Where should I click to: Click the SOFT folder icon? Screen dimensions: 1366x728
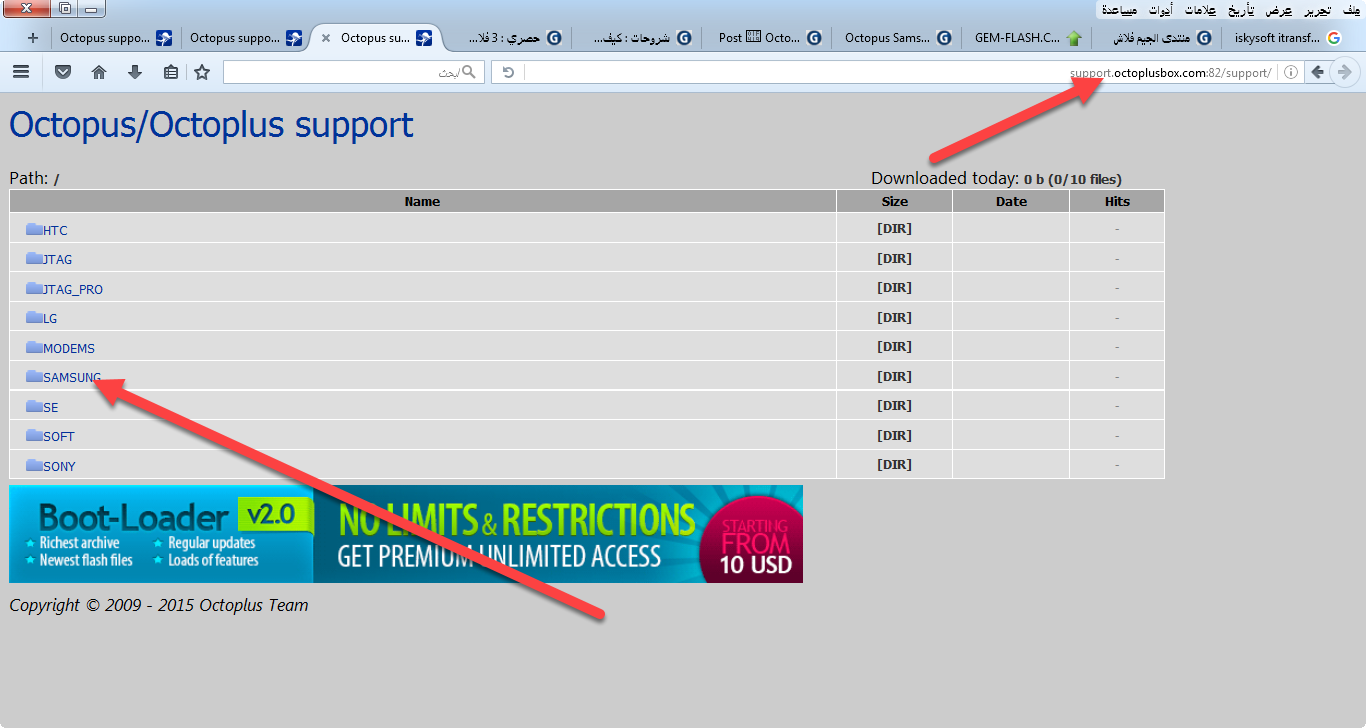coord(34,436)
